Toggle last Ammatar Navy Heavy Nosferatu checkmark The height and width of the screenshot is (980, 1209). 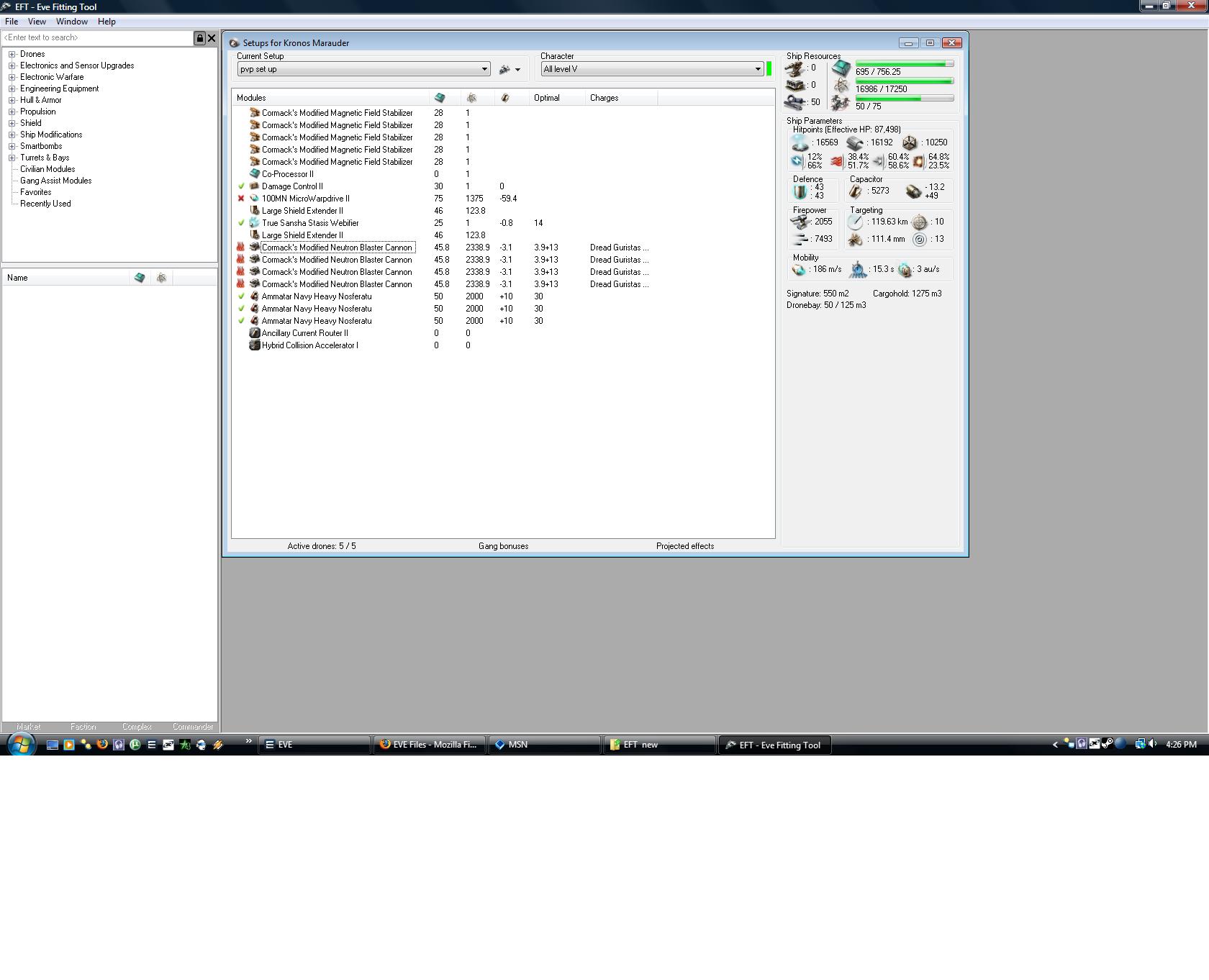point(241,321)
